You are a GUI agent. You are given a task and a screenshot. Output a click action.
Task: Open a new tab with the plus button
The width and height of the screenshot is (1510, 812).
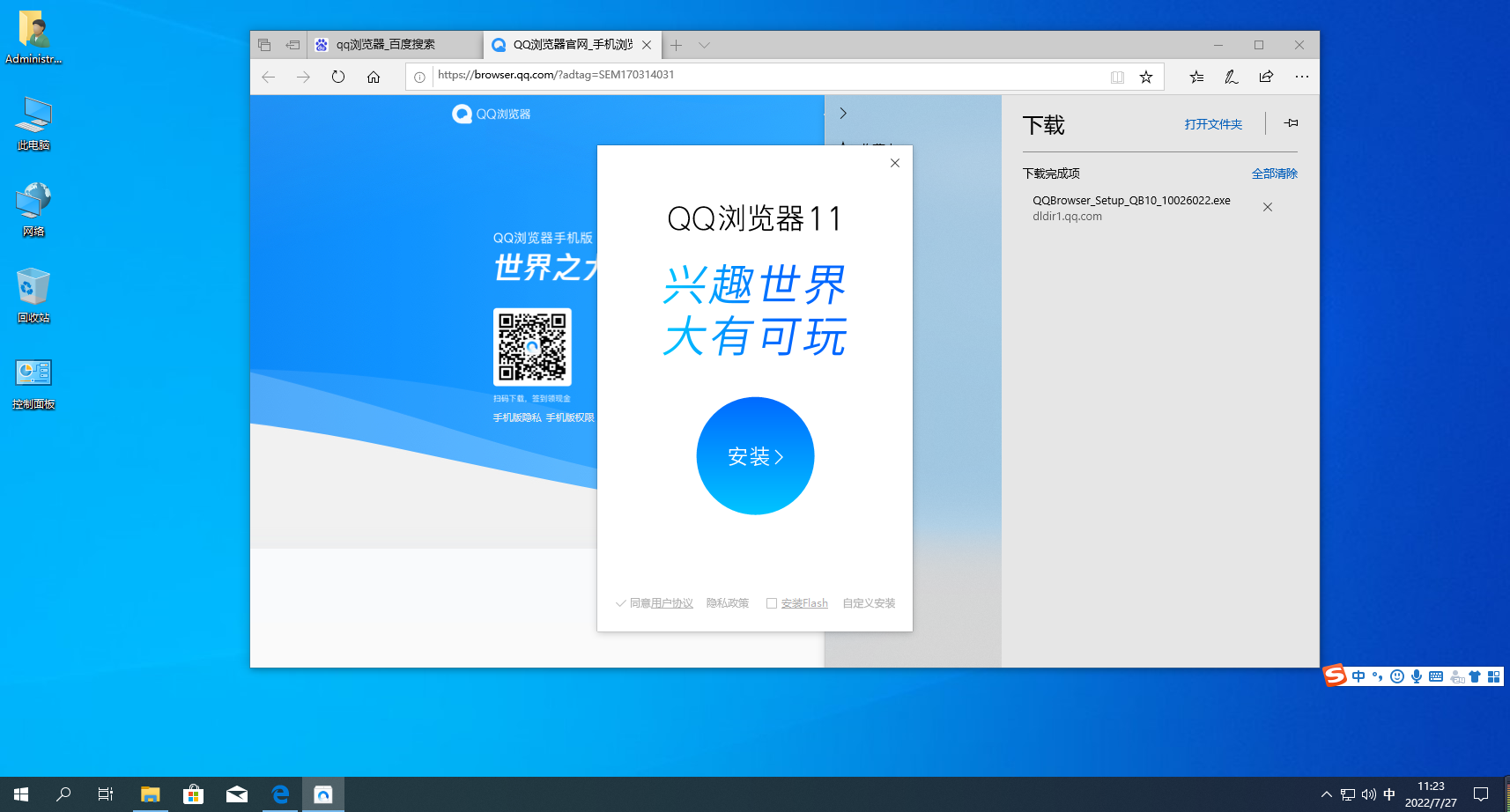676,45
